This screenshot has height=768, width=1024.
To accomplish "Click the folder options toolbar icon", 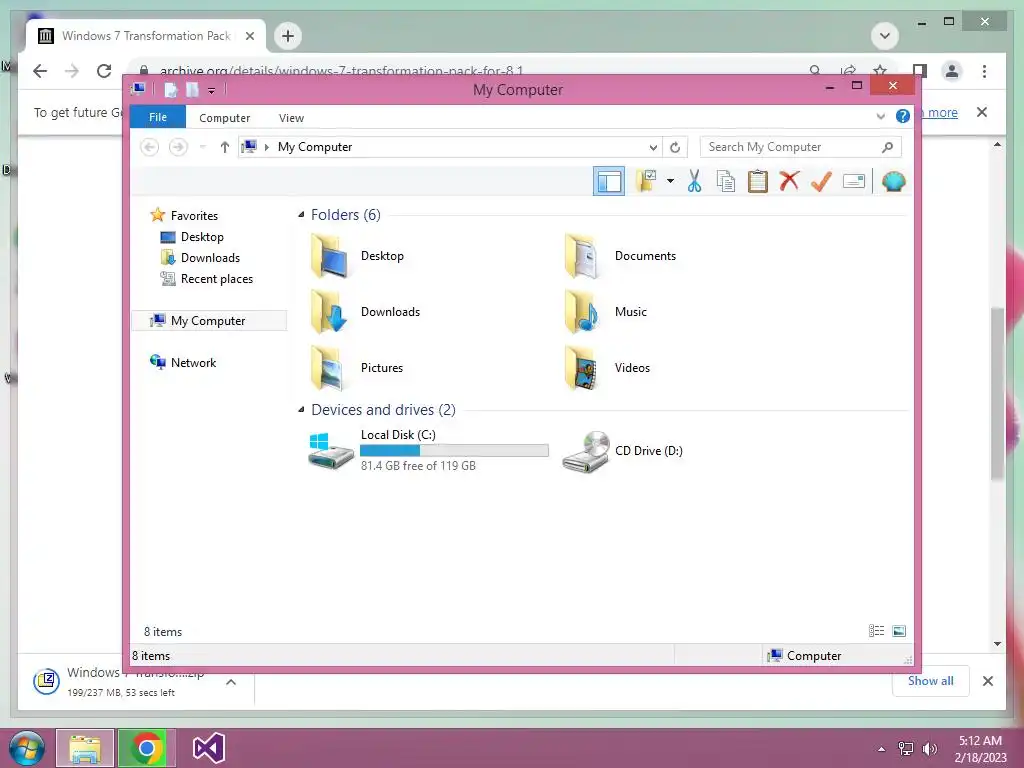I will [645, 181].
